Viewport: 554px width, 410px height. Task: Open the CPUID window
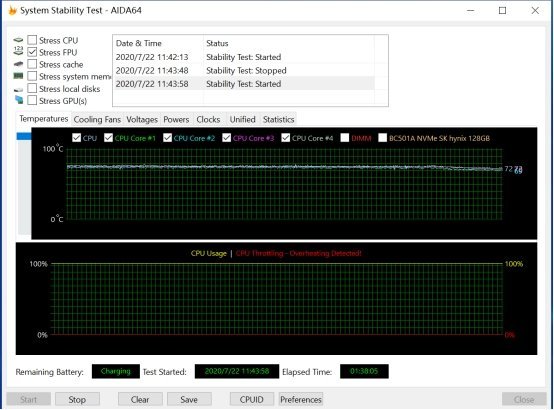(252, 399)
